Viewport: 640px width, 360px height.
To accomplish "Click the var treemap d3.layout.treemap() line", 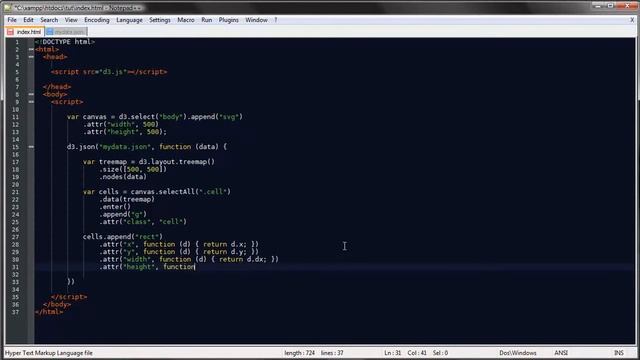I will (x=149, y=162).
